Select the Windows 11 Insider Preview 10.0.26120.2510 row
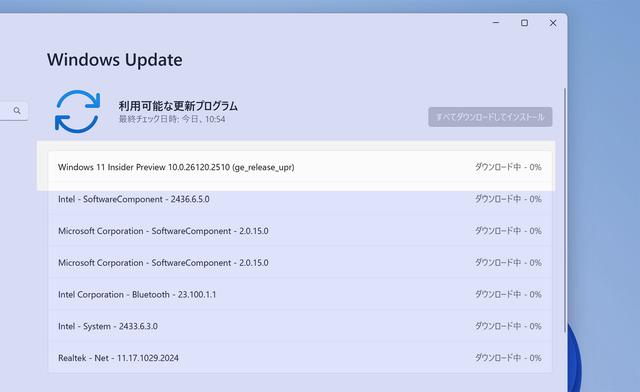The image size is (640, 392). click(x=300, y=167)
